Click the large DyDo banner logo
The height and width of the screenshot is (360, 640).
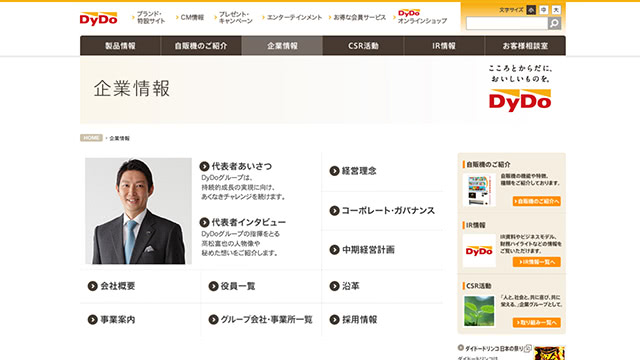pos(520,100)
